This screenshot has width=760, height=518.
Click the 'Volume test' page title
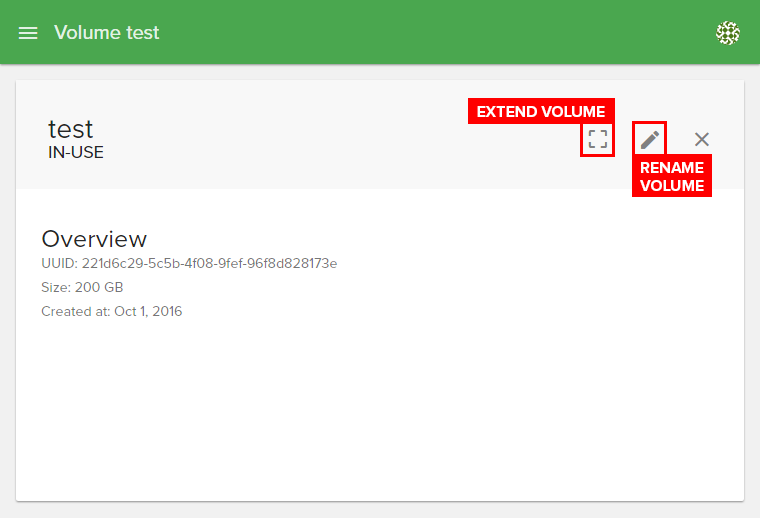click(107, 33)
